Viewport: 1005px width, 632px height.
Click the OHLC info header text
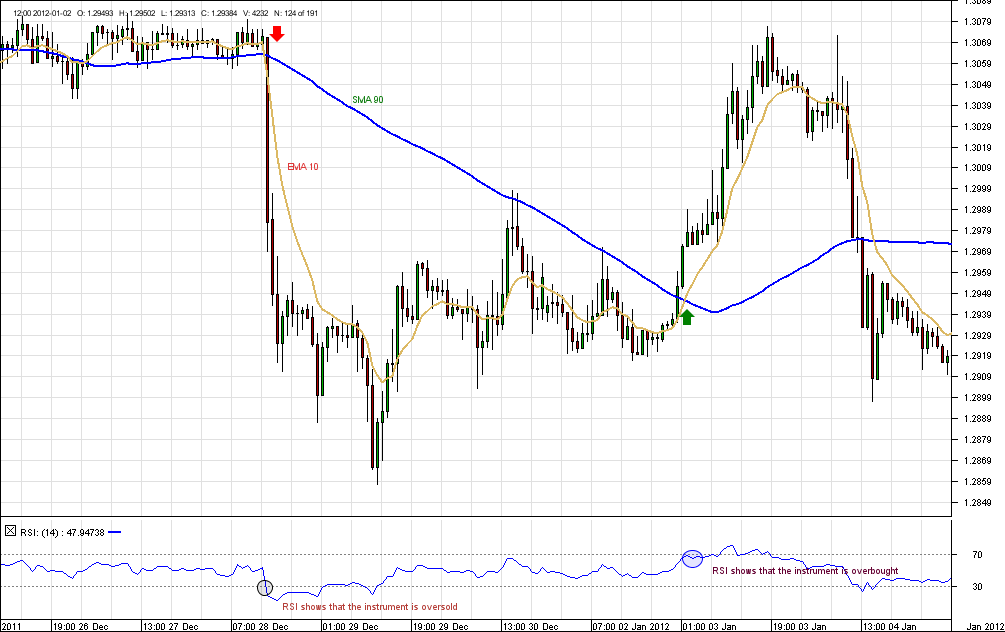[165, 13]
